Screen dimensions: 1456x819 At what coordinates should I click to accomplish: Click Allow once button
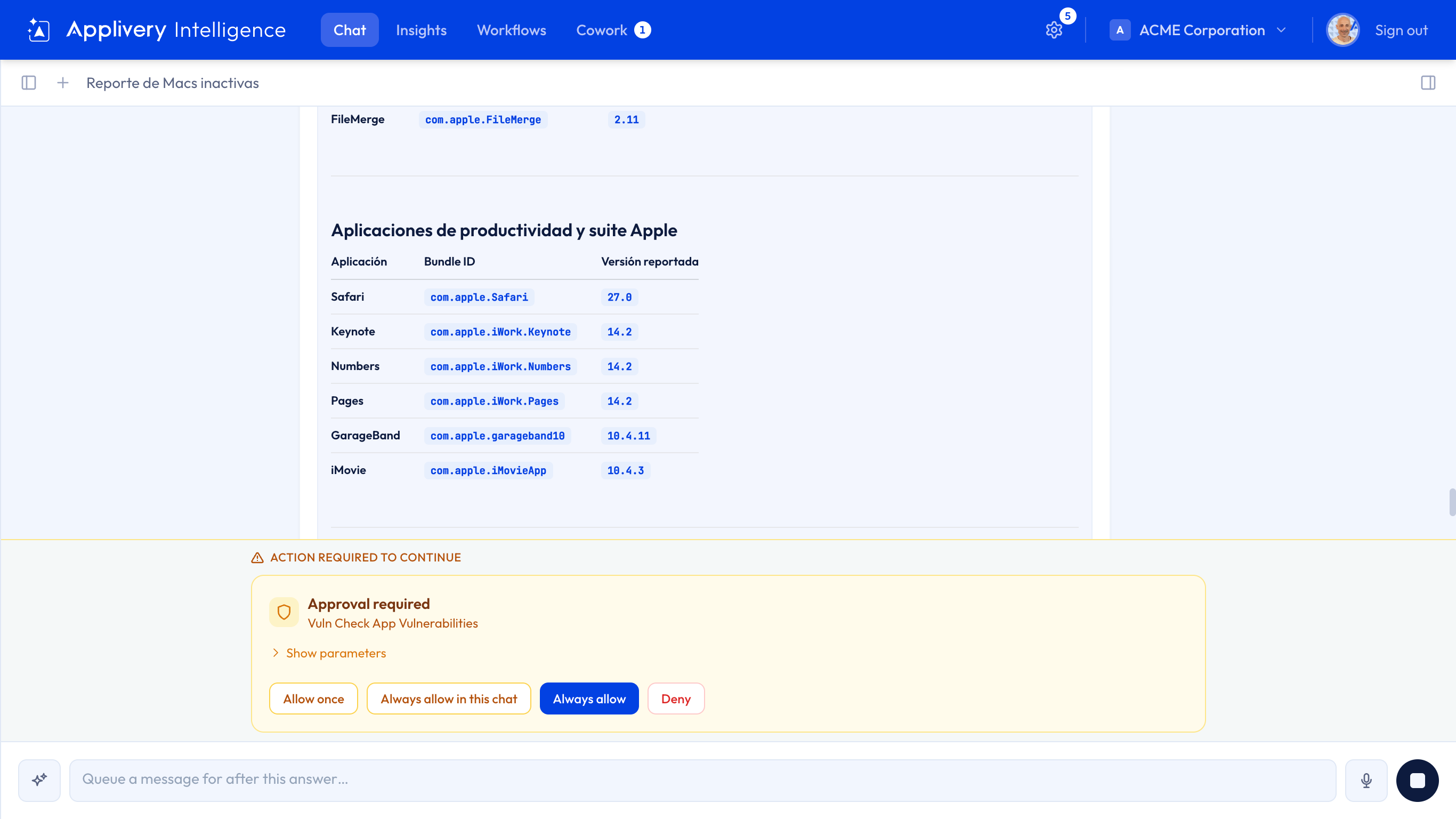pos(314,699)
